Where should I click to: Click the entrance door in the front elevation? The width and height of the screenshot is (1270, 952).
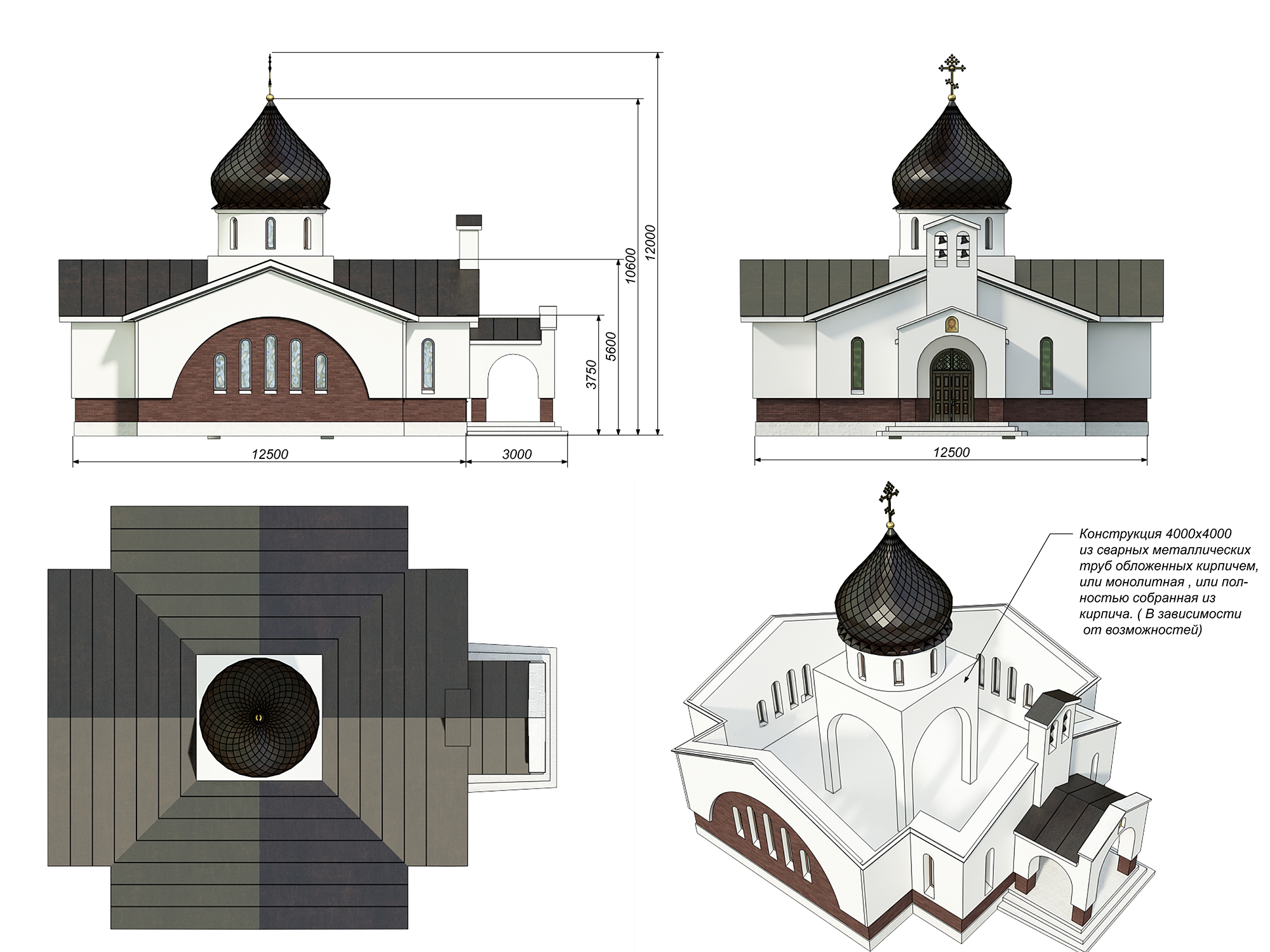pos(951,385)
